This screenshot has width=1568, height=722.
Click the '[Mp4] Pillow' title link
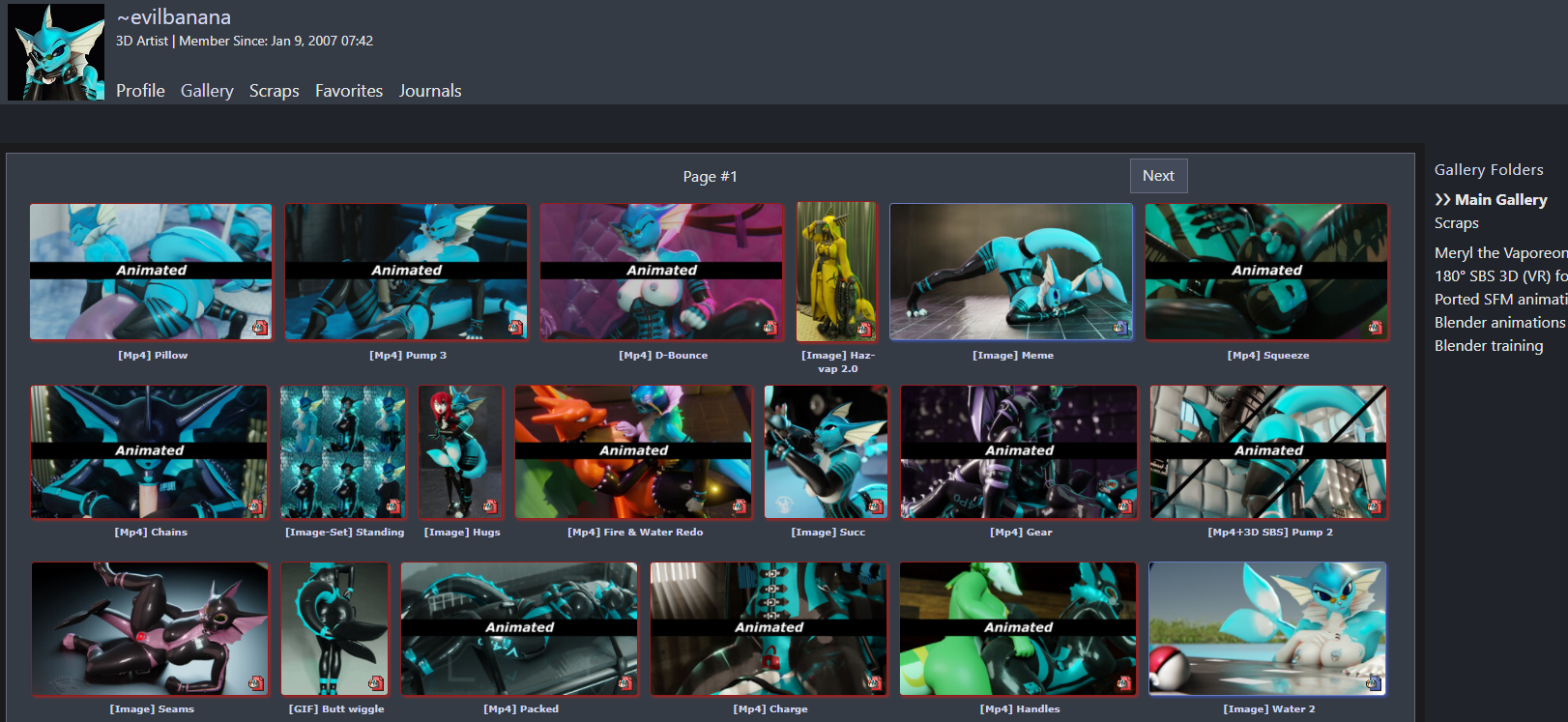153,356
